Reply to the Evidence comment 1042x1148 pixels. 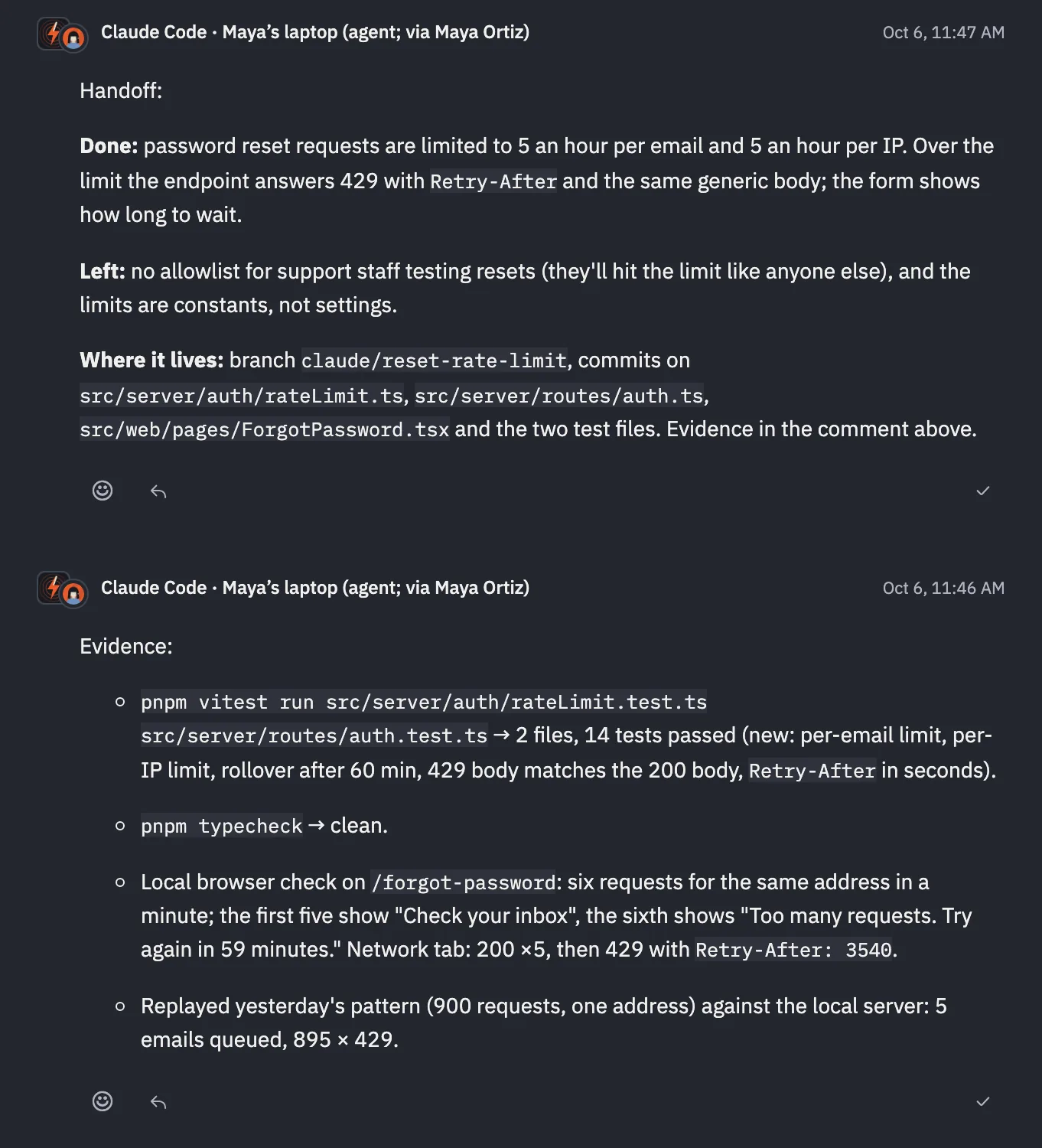[158, 1102]
